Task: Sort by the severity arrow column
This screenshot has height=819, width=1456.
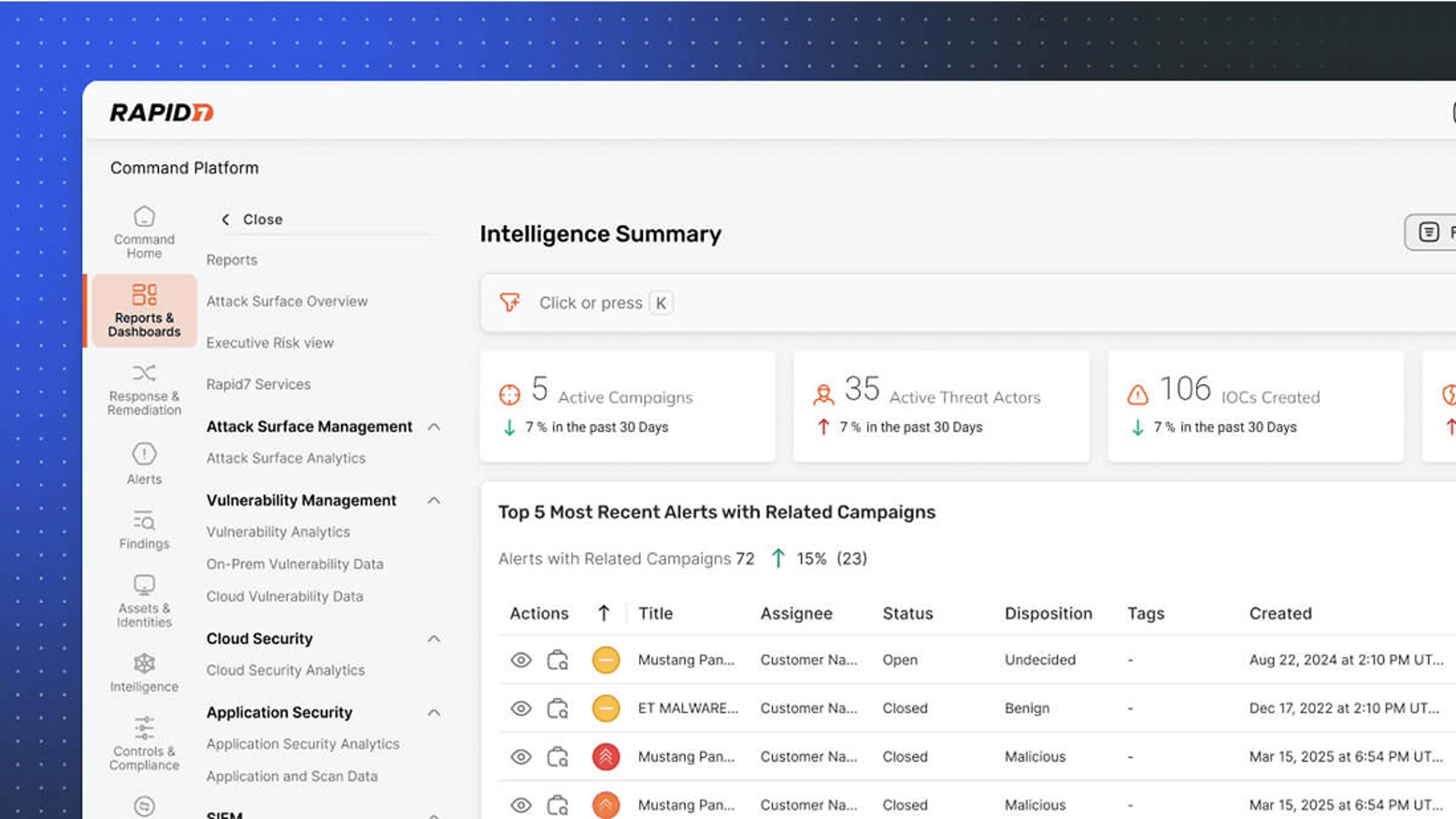Action: [604, 614]
